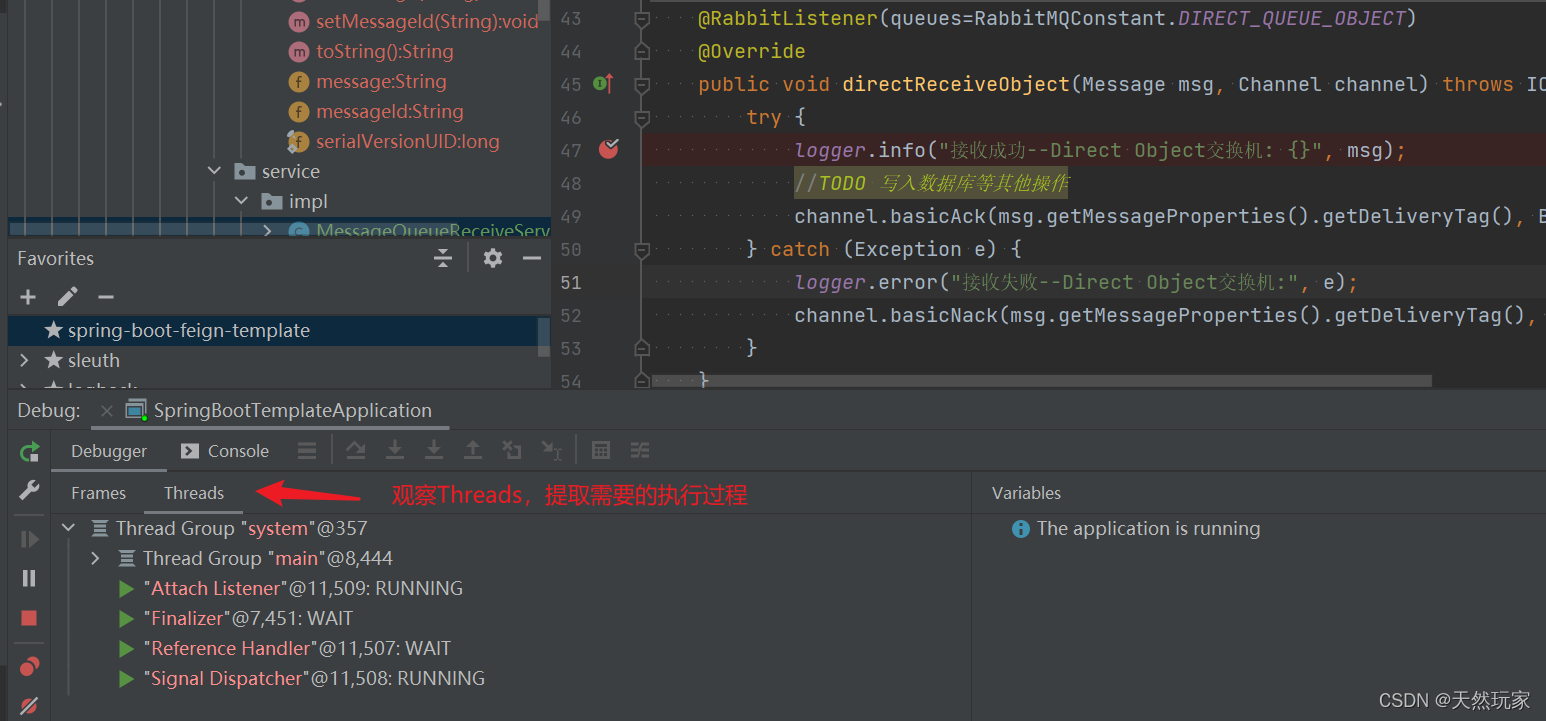Click the Favorites panel title
The height and width of the screenshot is (721, 1546).
pos(56,258)
